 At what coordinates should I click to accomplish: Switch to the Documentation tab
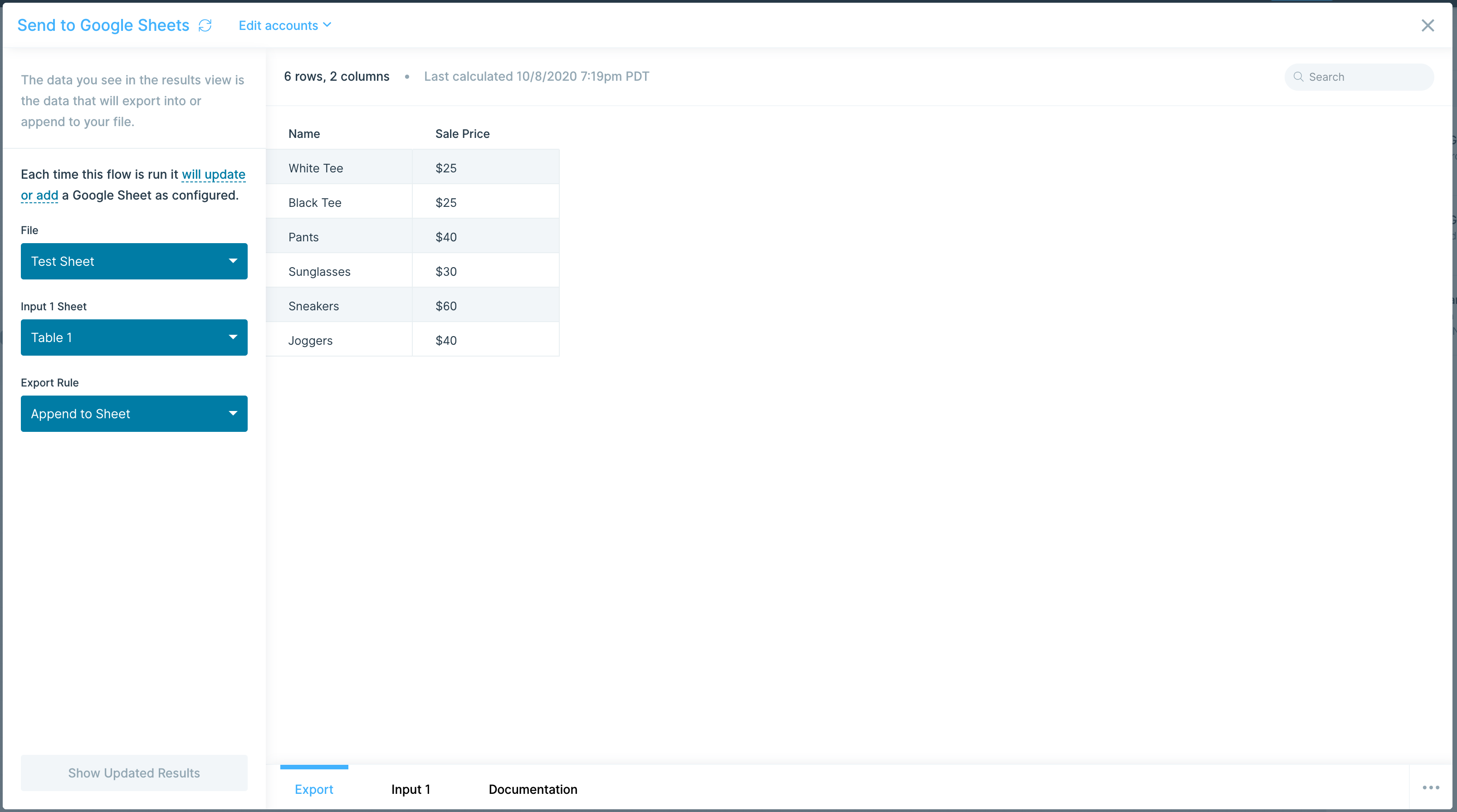tap(533, 789)
